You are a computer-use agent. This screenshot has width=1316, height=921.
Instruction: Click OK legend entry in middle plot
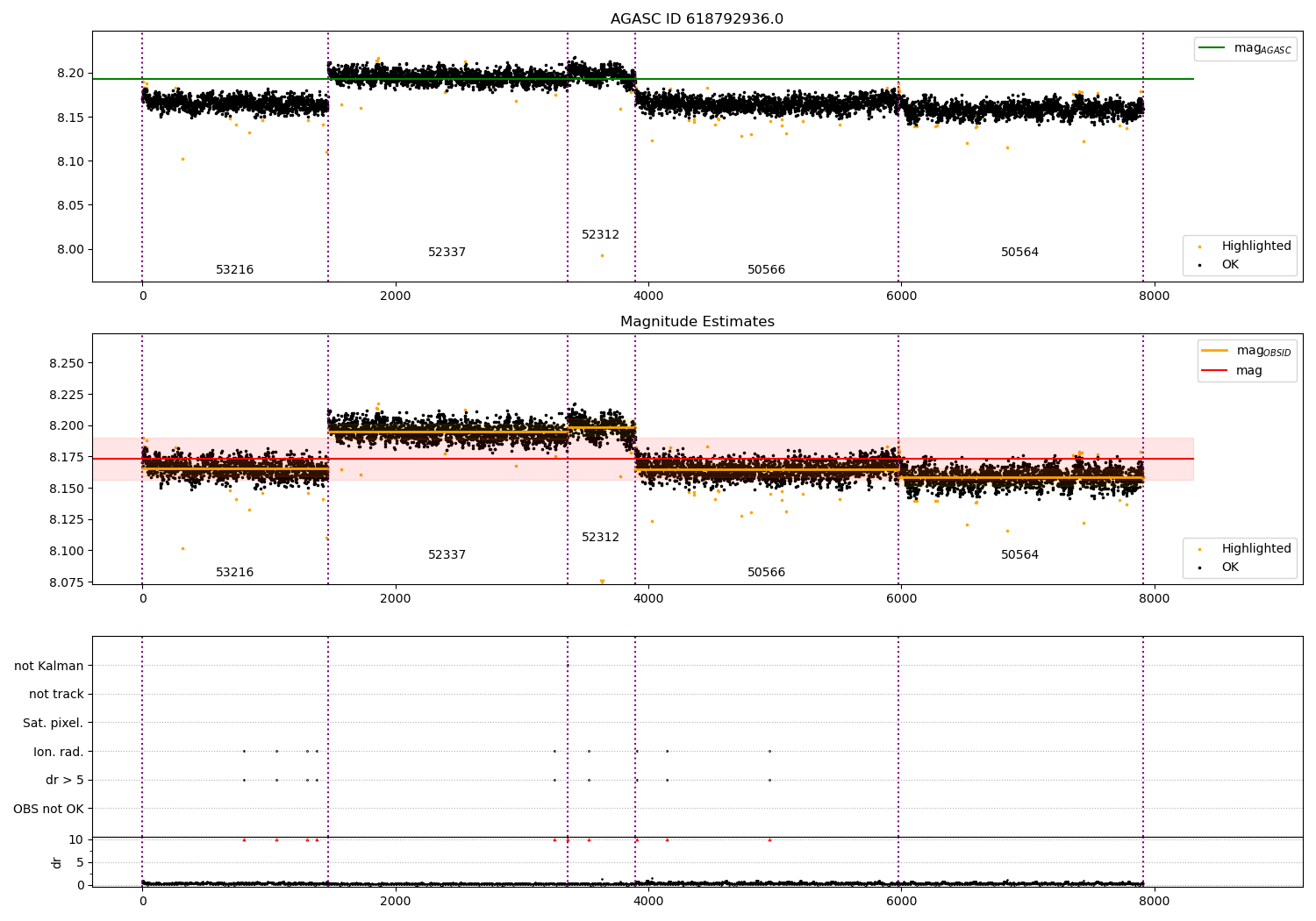(1219, 567)
